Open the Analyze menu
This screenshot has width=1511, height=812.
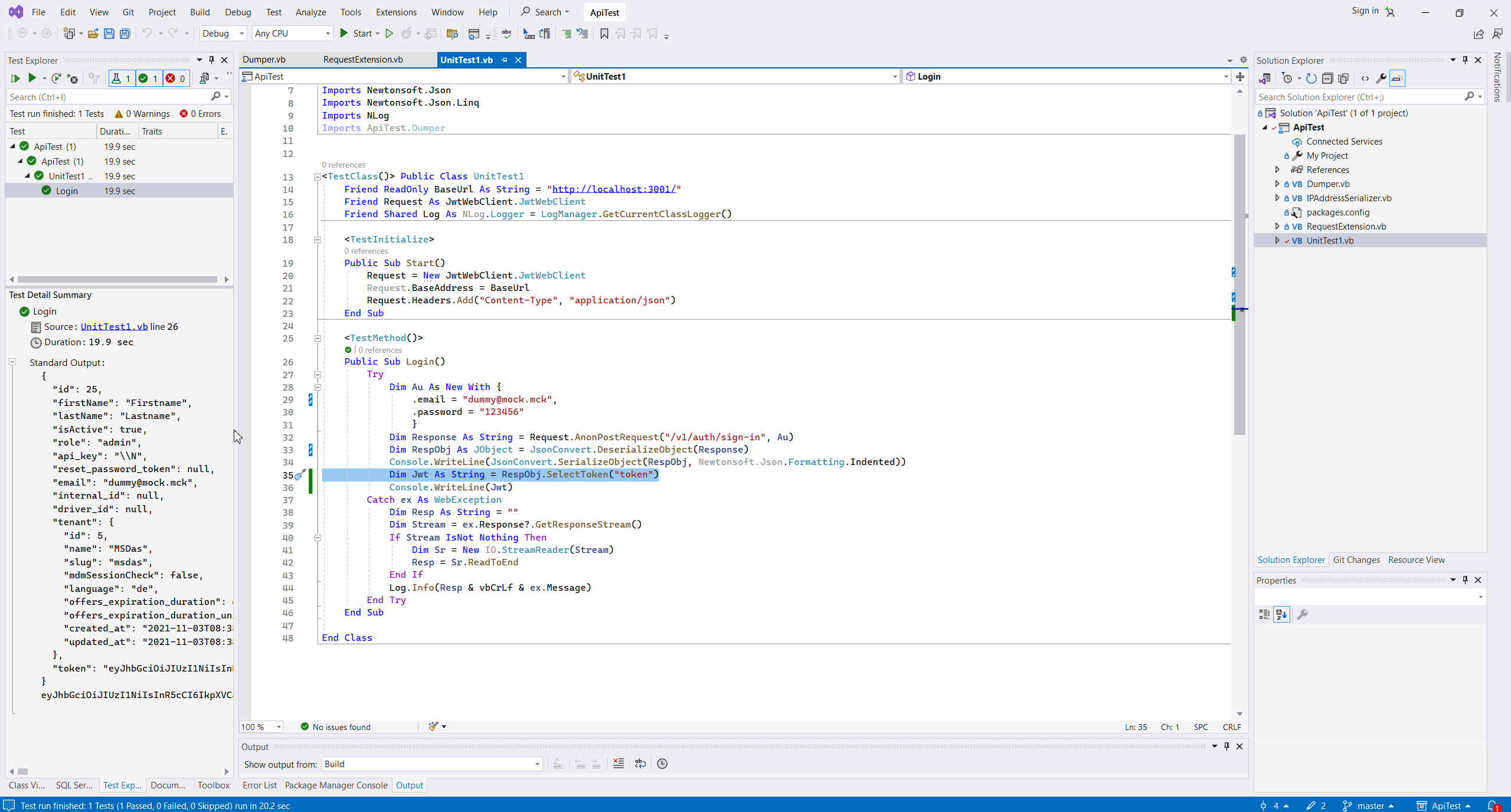[x=310, y=12]
